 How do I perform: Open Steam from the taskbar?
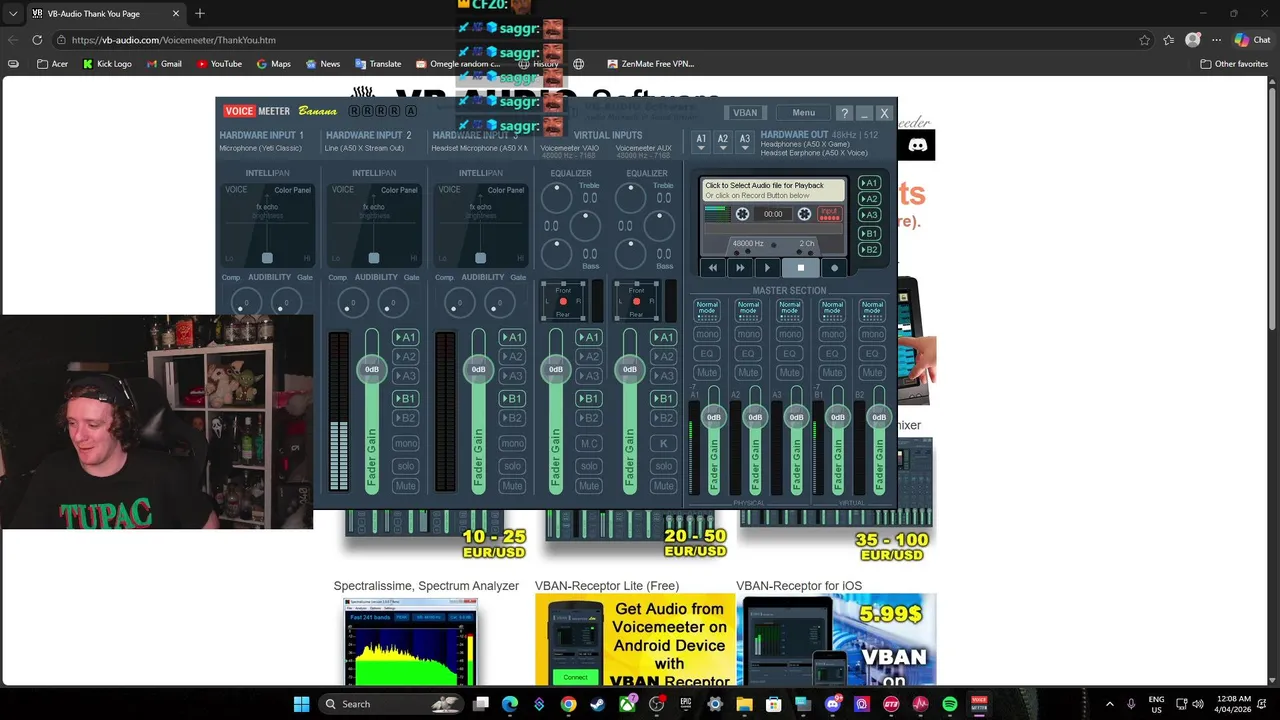click(598, 704)
